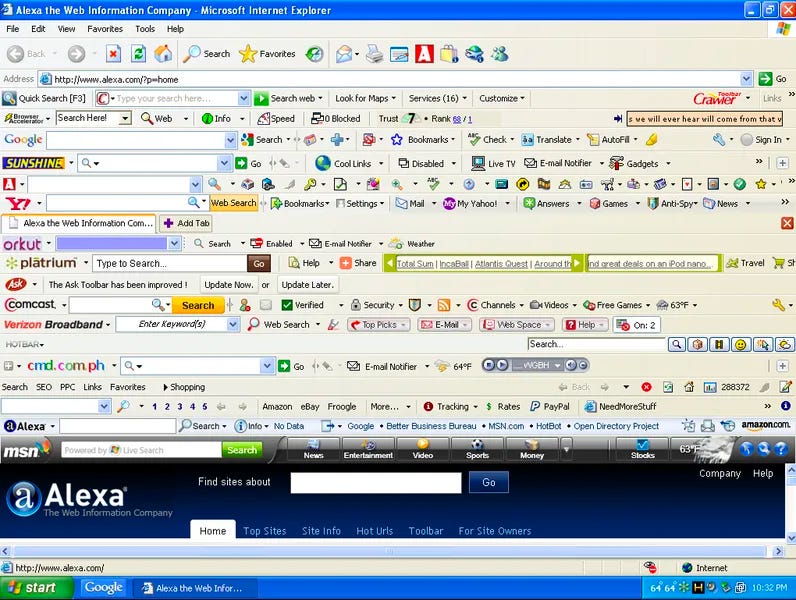
Task: Select the Site Info tab on Alexa
Action: pyautogui.click(x=321, y=531)
